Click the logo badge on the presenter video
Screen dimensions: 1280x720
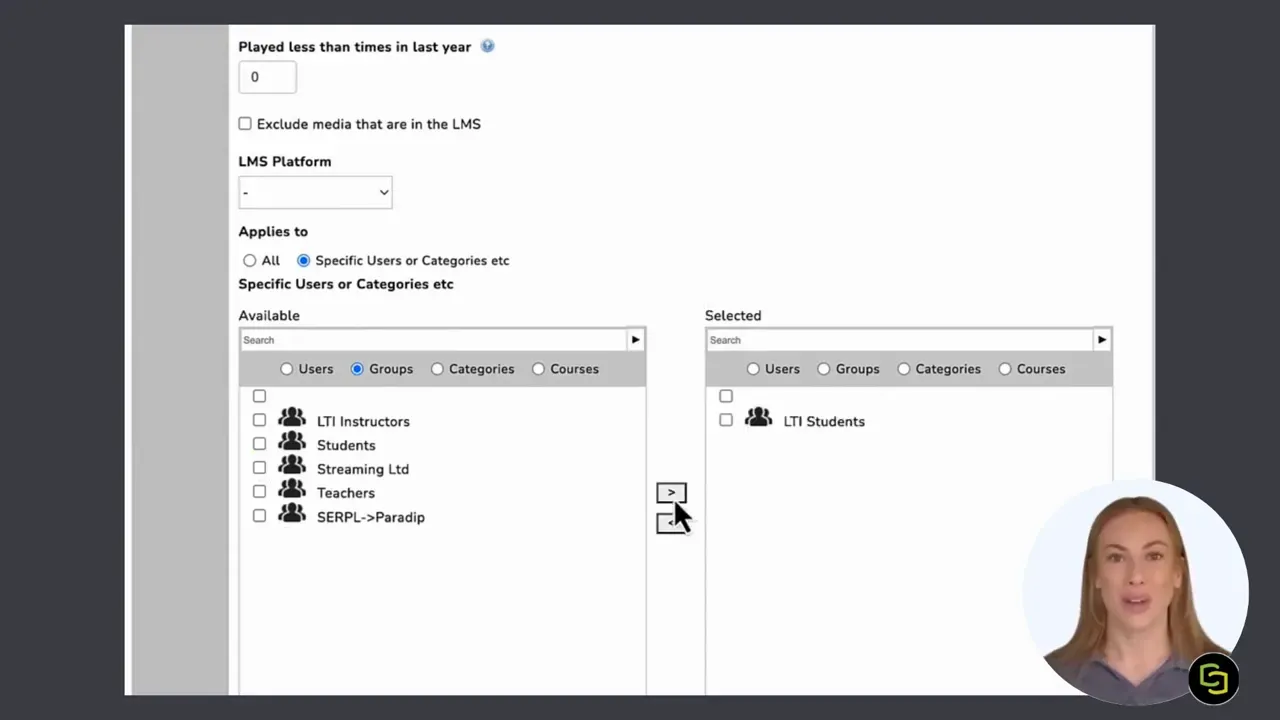click(x=1213, y=679)
